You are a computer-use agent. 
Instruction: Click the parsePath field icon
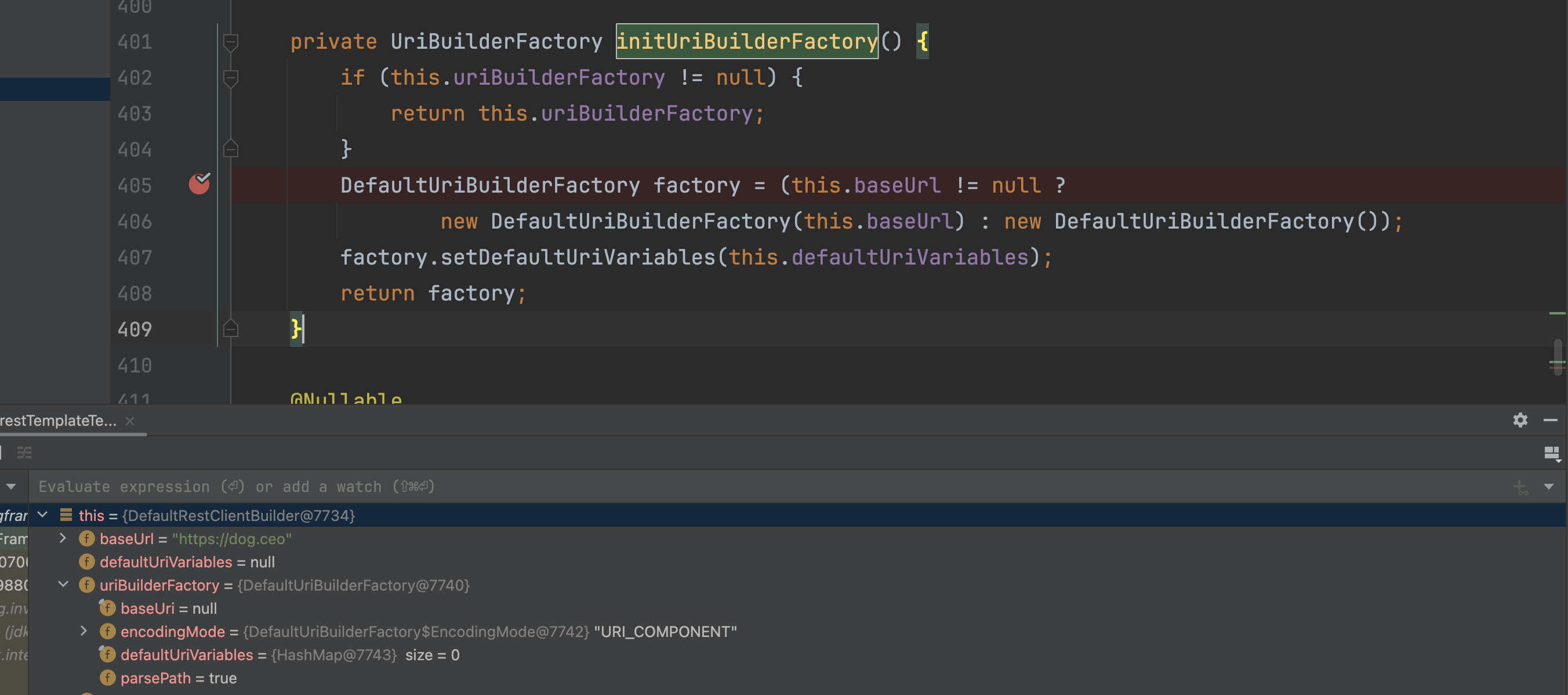tap(107, 678)
